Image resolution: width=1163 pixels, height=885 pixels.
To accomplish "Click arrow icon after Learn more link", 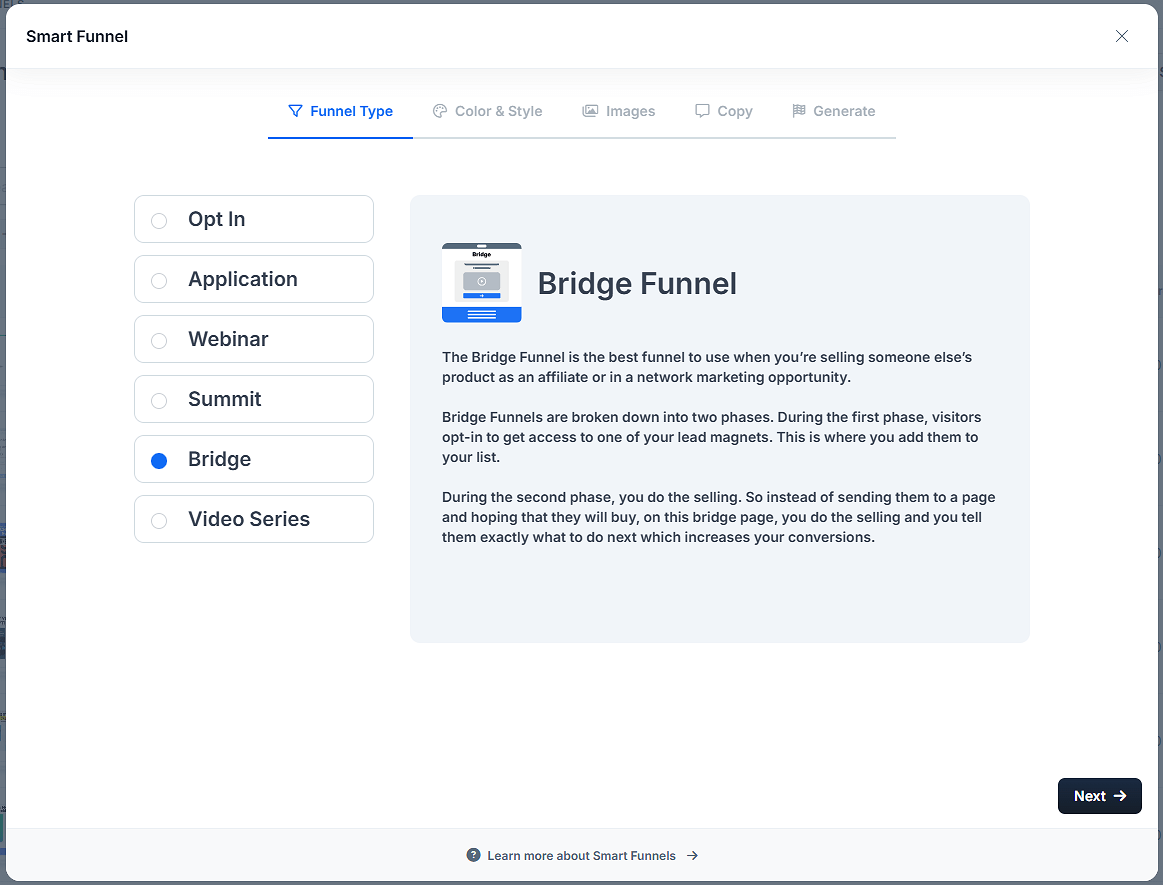I will [692, 855].
